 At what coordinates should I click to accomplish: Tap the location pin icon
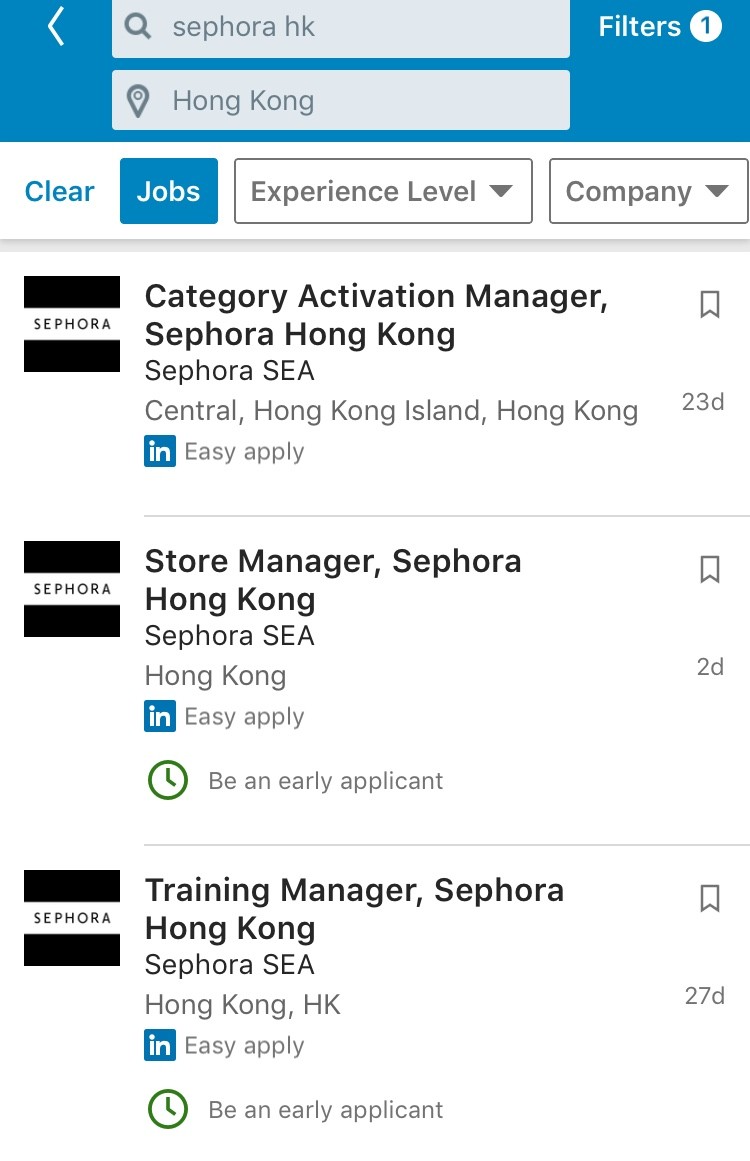point(139,101)
